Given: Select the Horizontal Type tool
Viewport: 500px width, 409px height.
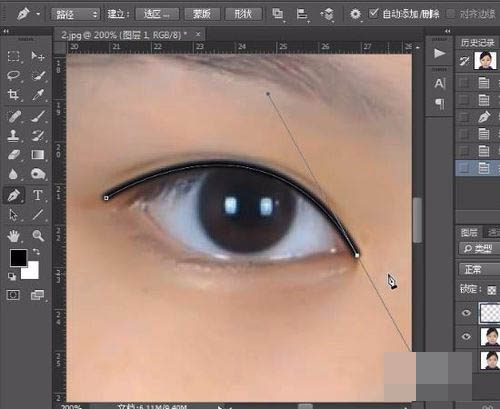Looking at the screenshot, I should pyautogui.click(x=38, y=195).
